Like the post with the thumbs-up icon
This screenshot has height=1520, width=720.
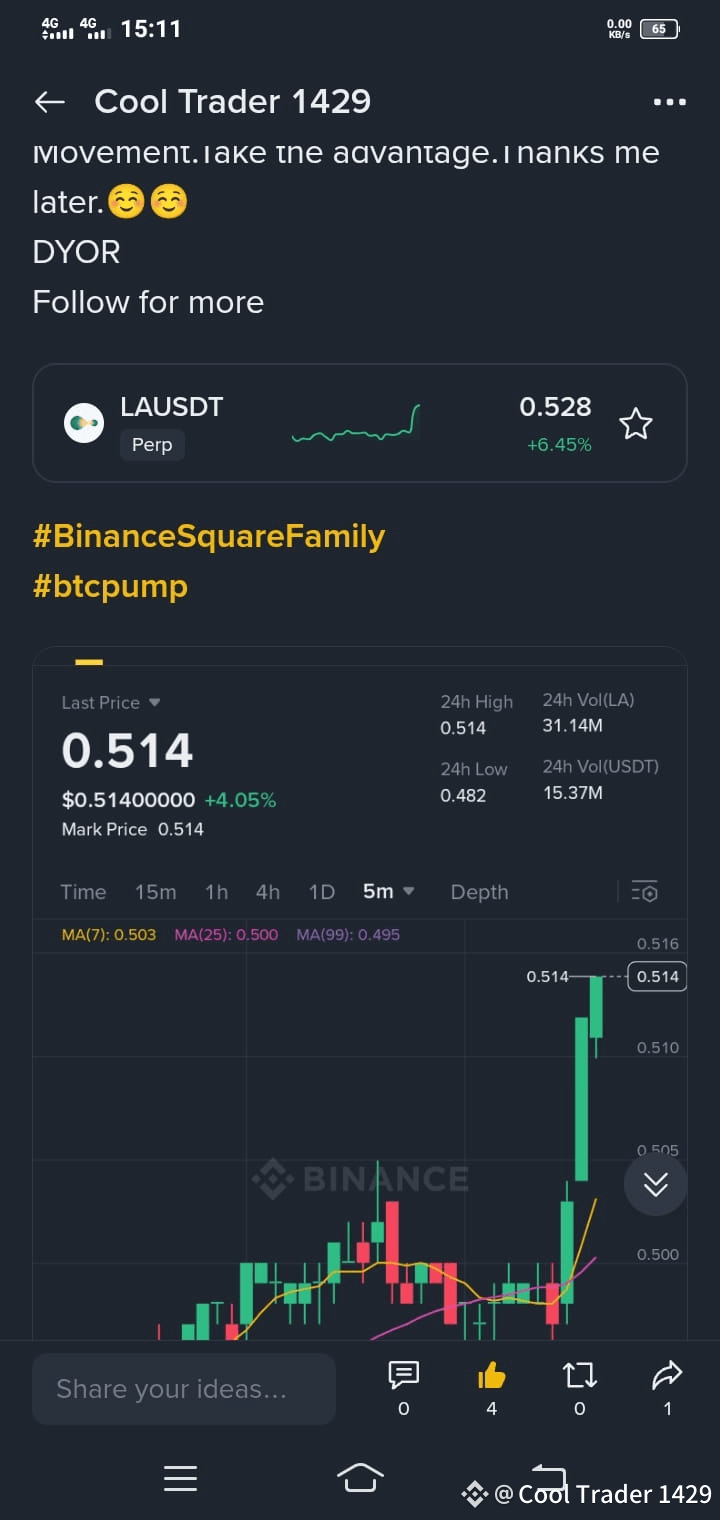(x=491, y=1378)
